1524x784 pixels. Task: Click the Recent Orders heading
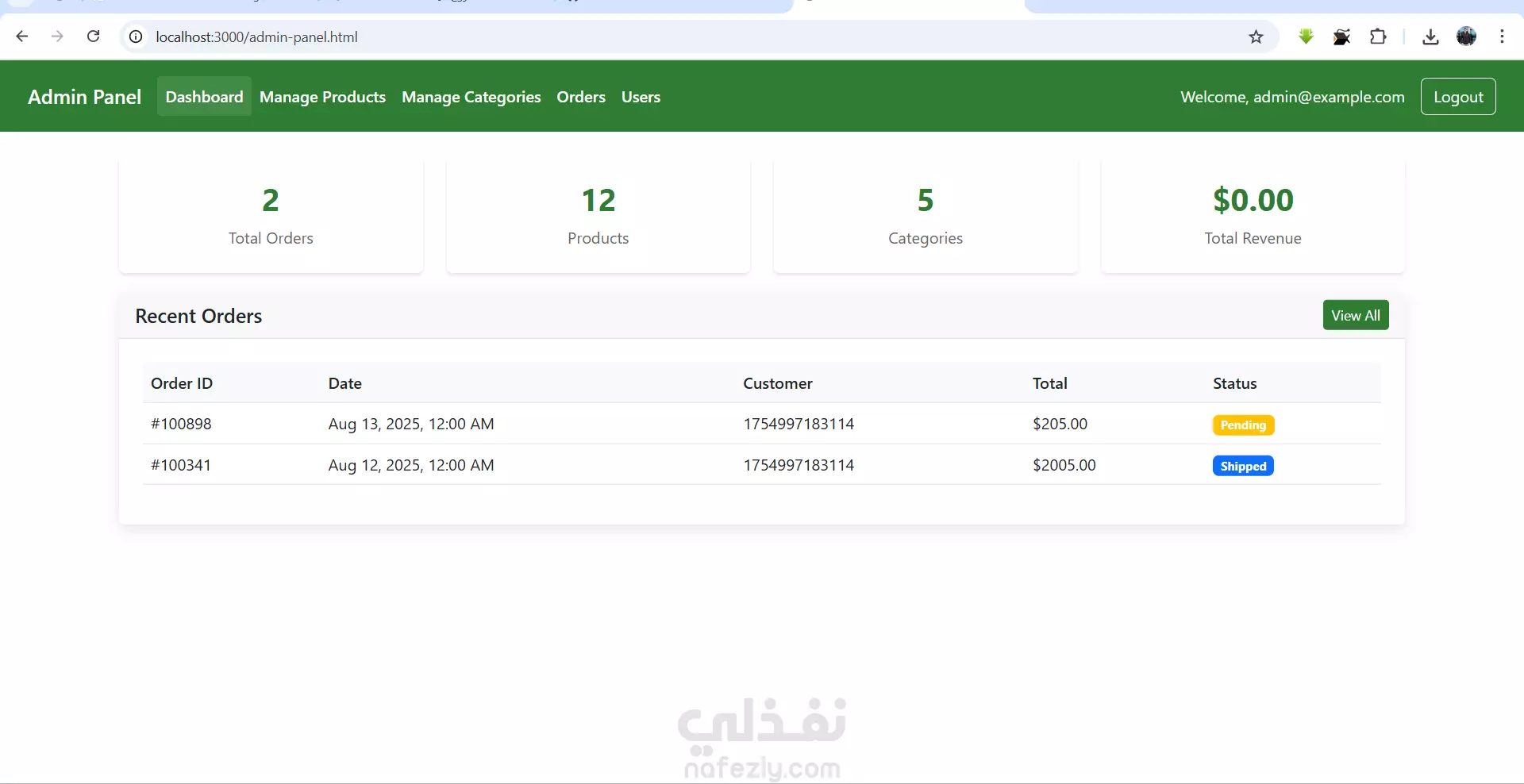pos(198,316)
